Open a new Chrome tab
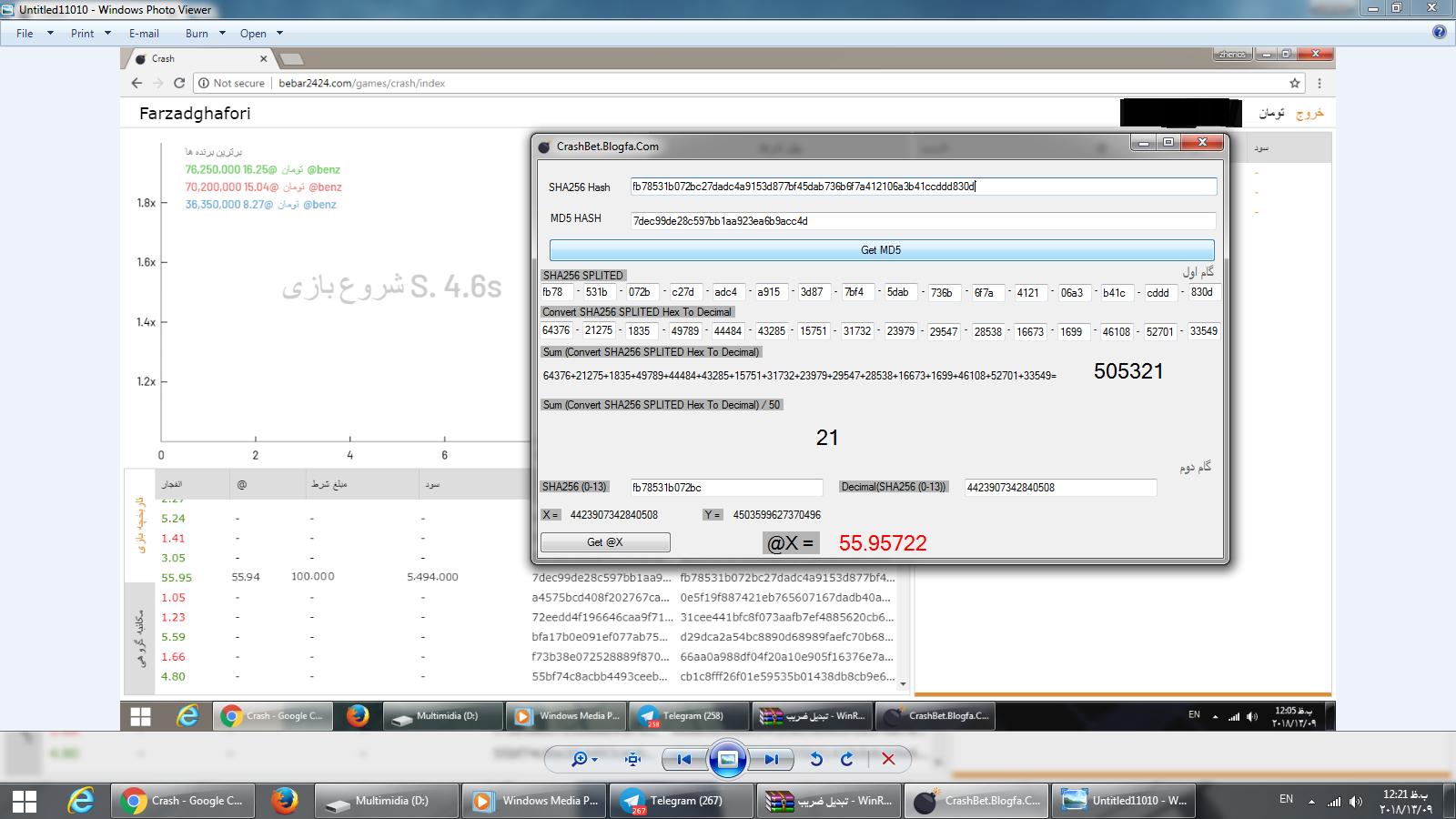 [291, 59]
